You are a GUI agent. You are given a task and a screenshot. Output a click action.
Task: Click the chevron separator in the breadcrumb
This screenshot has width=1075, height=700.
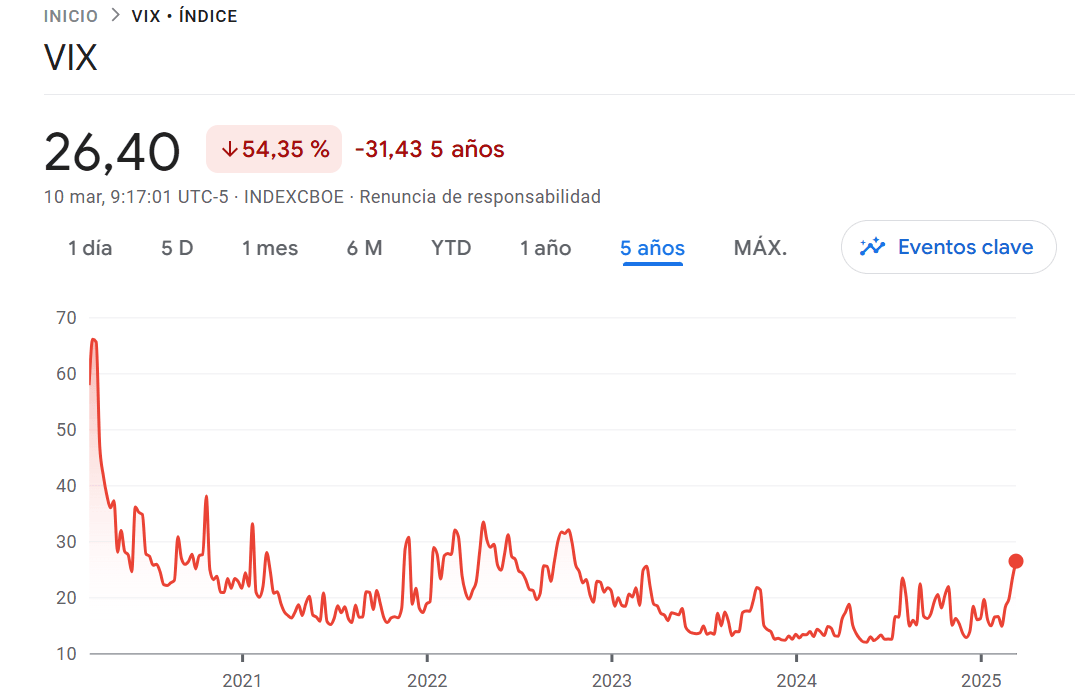(113, 16)
